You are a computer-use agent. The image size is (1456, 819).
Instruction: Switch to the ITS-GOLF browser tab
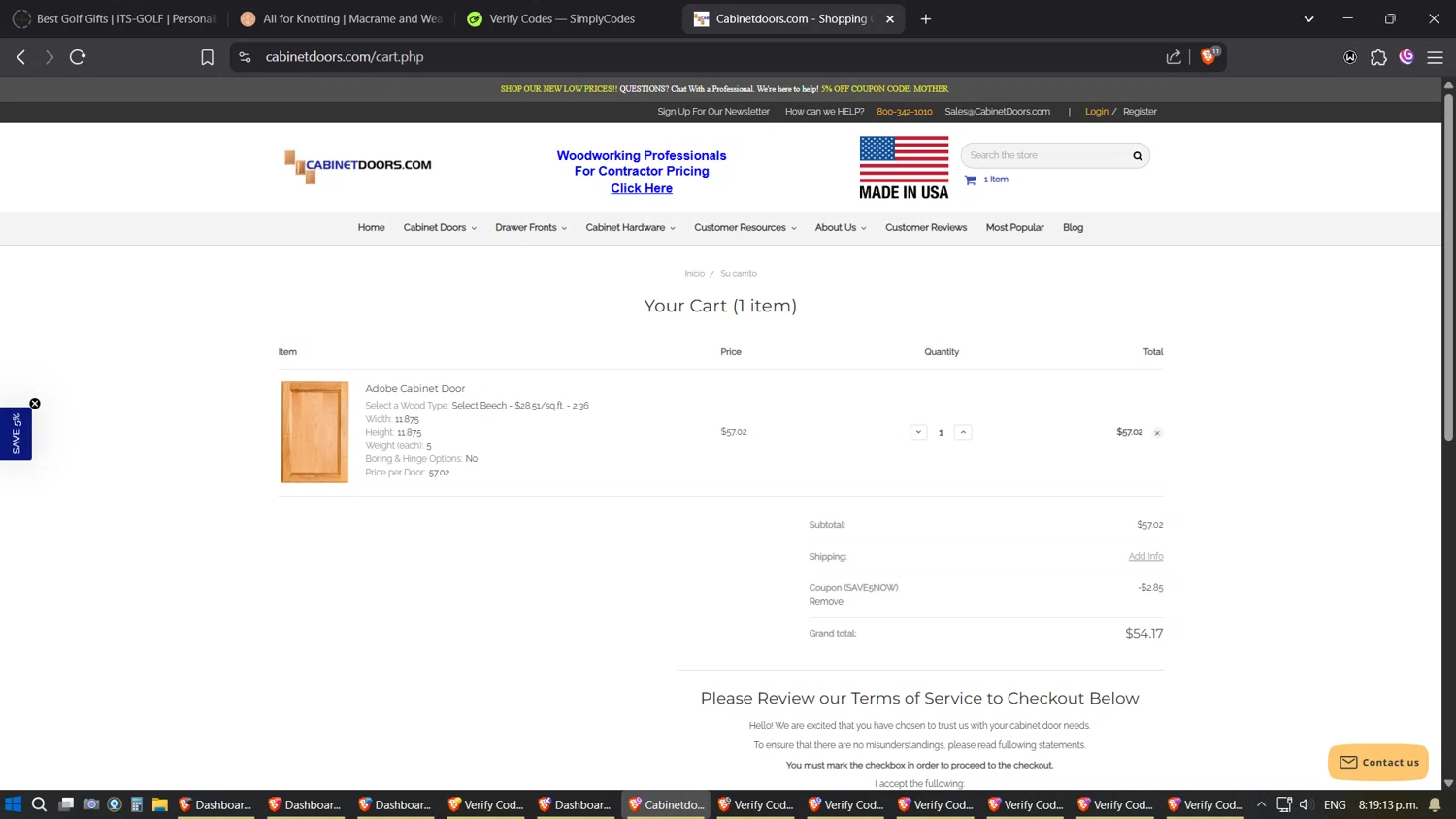115,18
